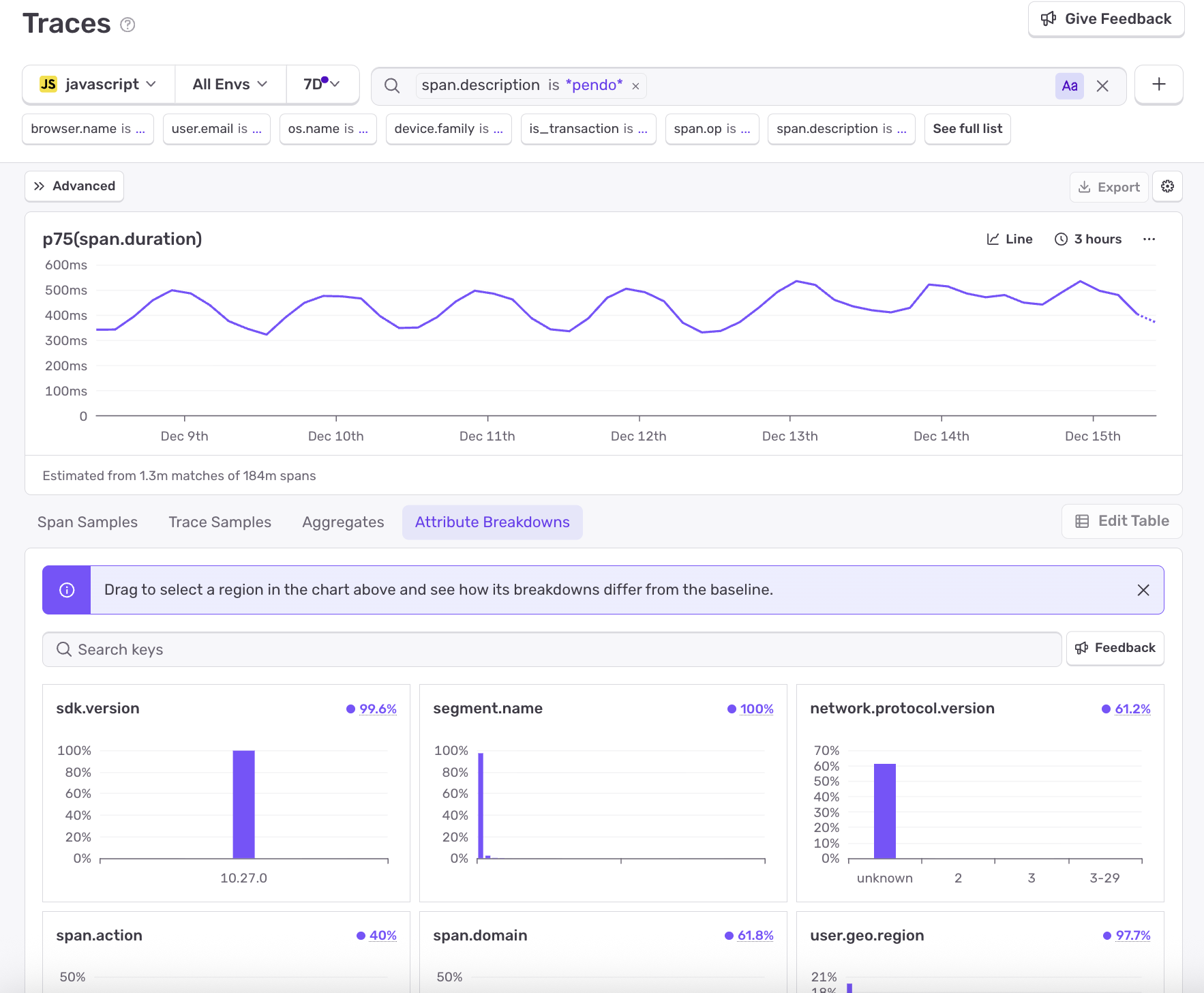Change chart type via Line selector
Viewport: 1204px width, 993px height.
(1010, 239)
